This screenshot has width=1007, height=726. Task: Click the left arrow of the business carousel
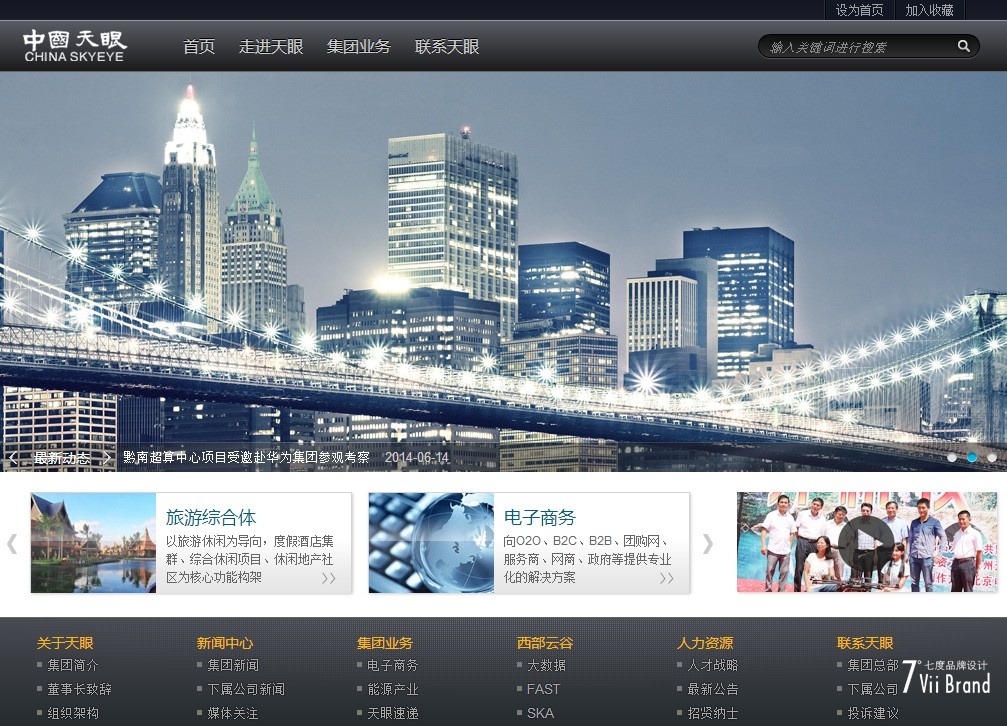click(12, 543)
